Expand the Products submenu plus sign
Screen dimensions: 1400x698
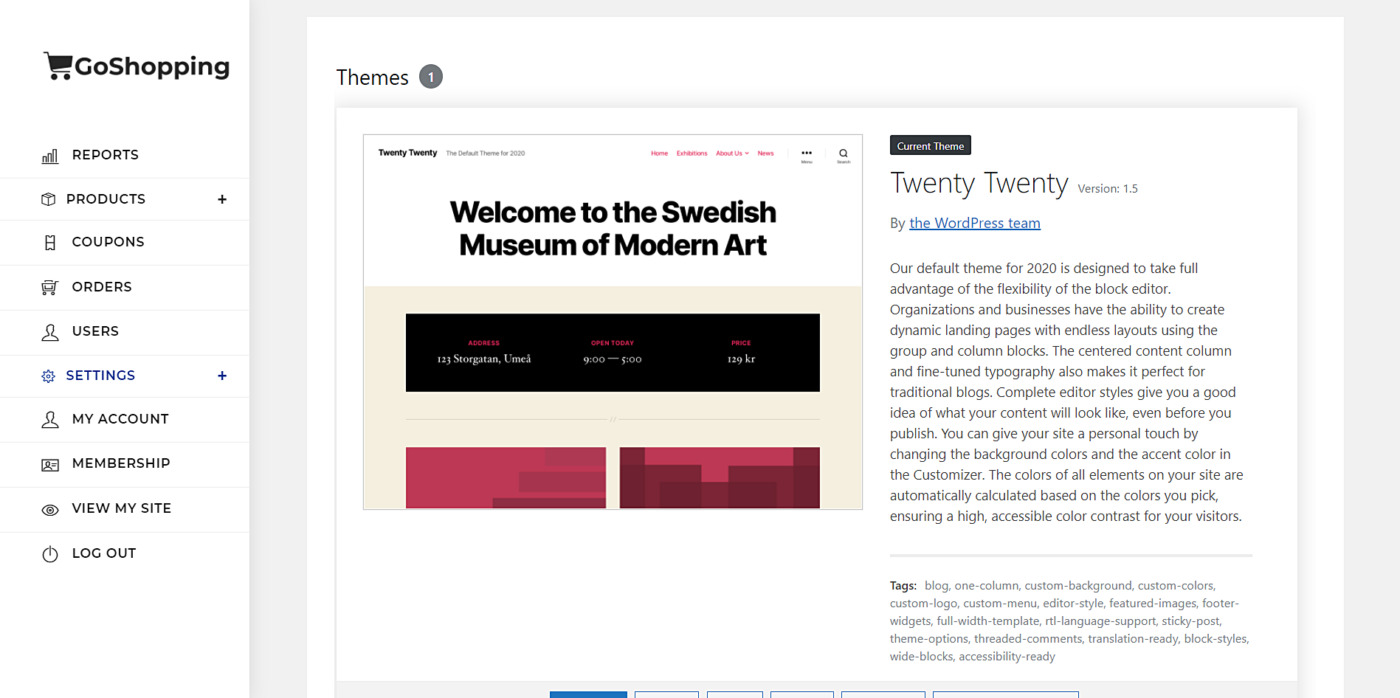click(222, 199)
